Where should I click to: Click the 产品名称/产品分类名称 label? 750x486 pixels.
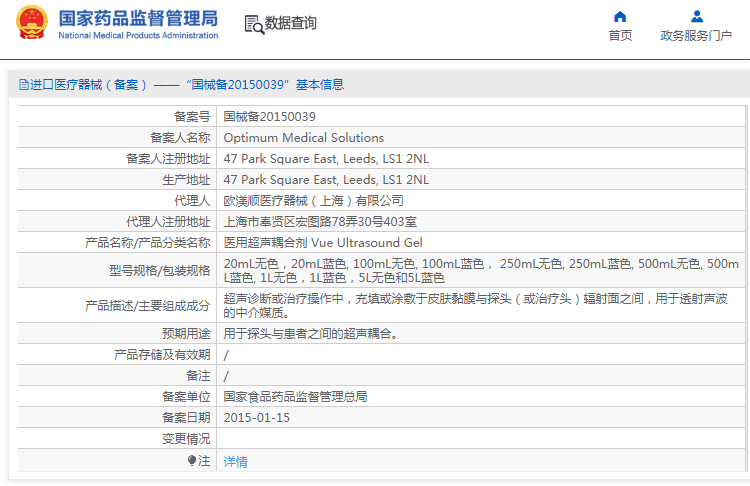click(x=147, y=243)
